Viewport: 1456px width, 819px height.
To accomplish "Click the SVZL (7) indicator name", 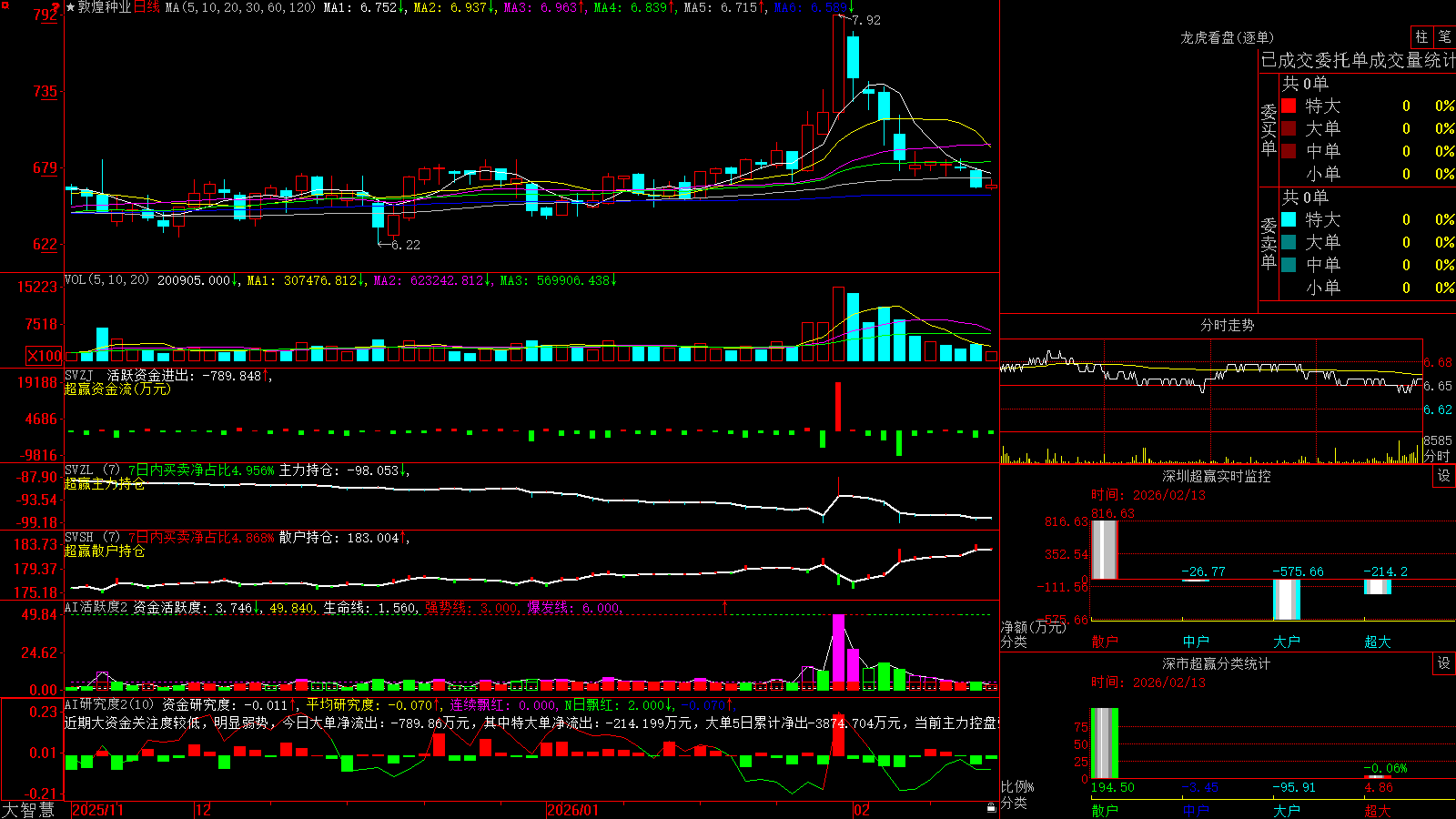I will click(x=92, y=470).
